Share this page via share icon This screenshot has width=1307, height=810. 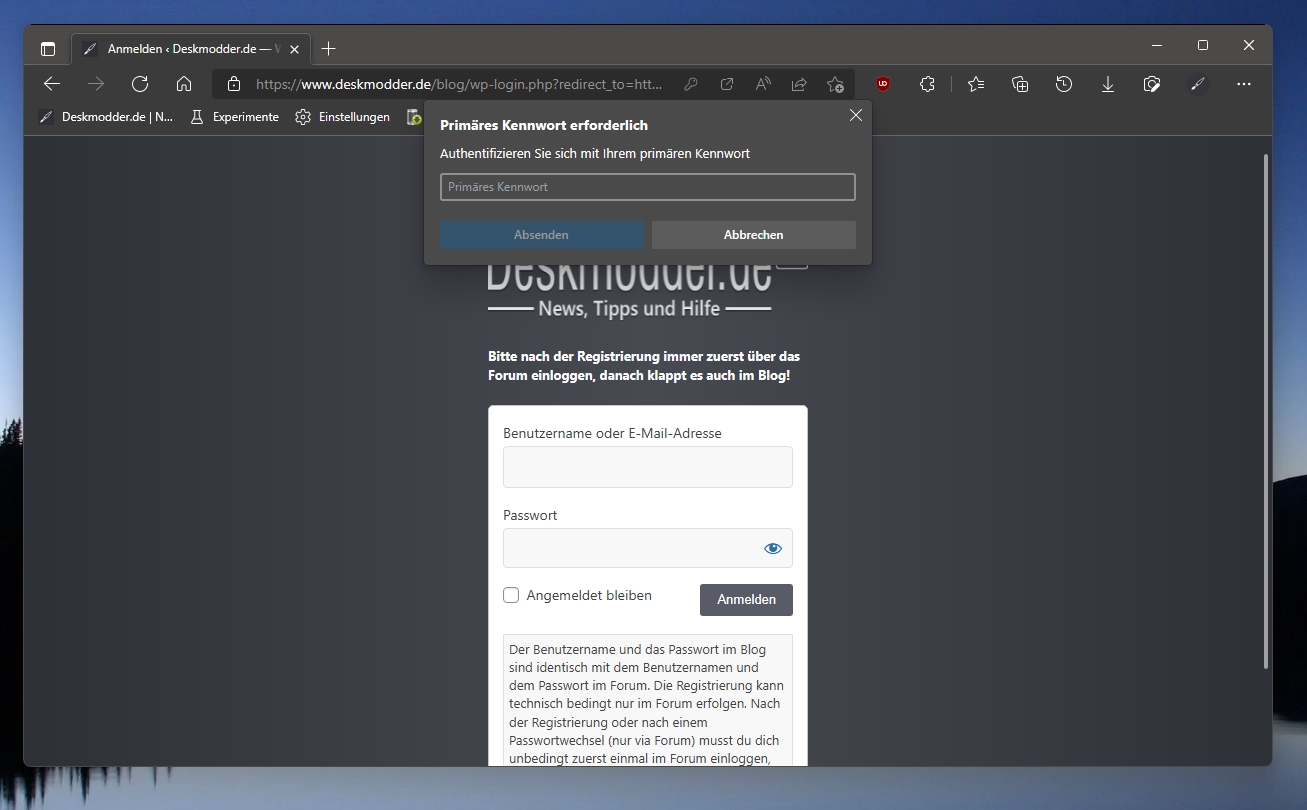[799, 84]
